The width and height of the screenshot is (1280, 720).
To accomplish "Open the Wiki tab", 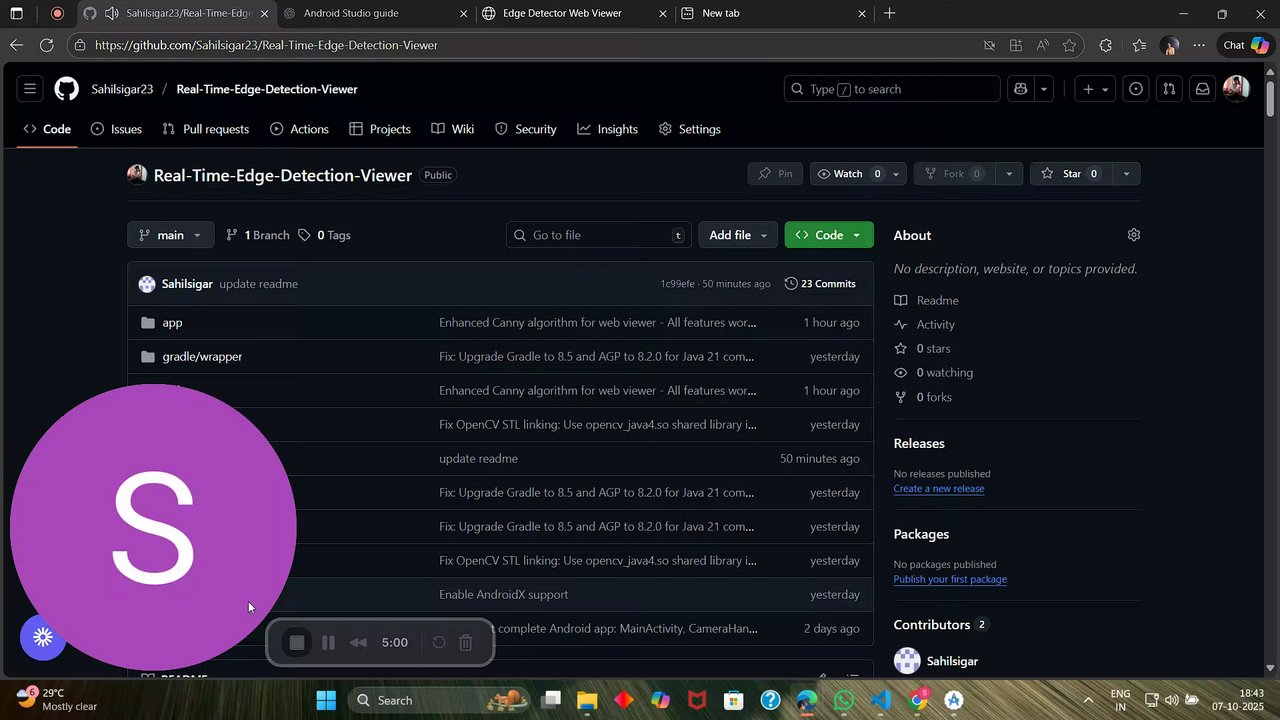I will tap(453, 129).
